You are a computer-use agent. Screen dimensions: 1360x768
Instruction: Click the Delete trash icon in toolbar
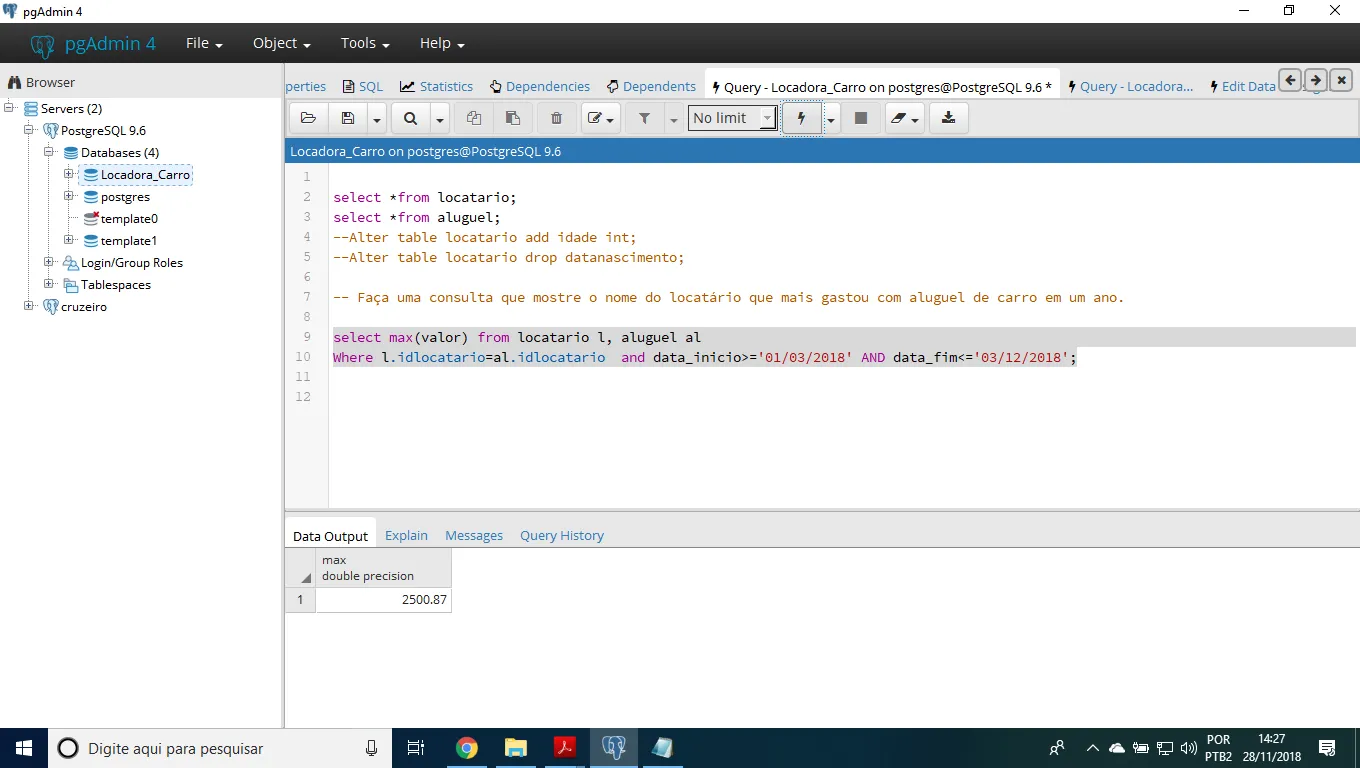556,118
